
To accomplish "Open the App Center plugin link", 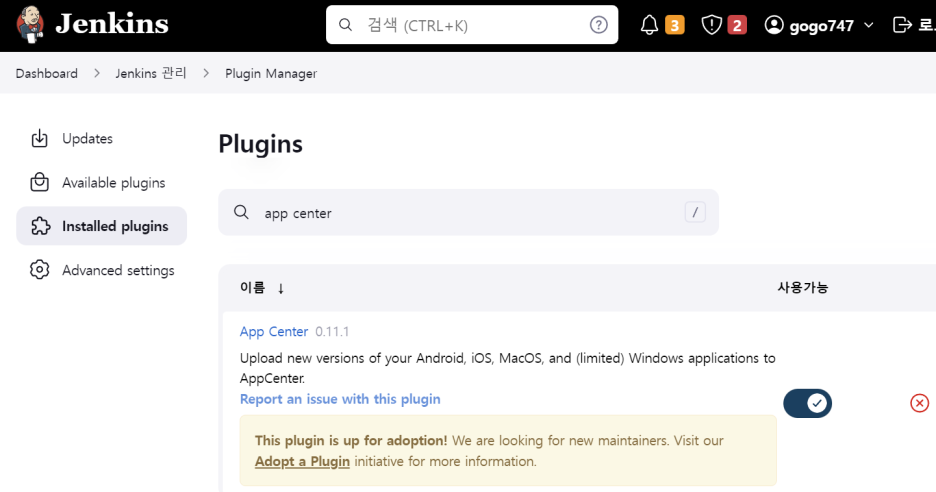I will coord(274,331).
